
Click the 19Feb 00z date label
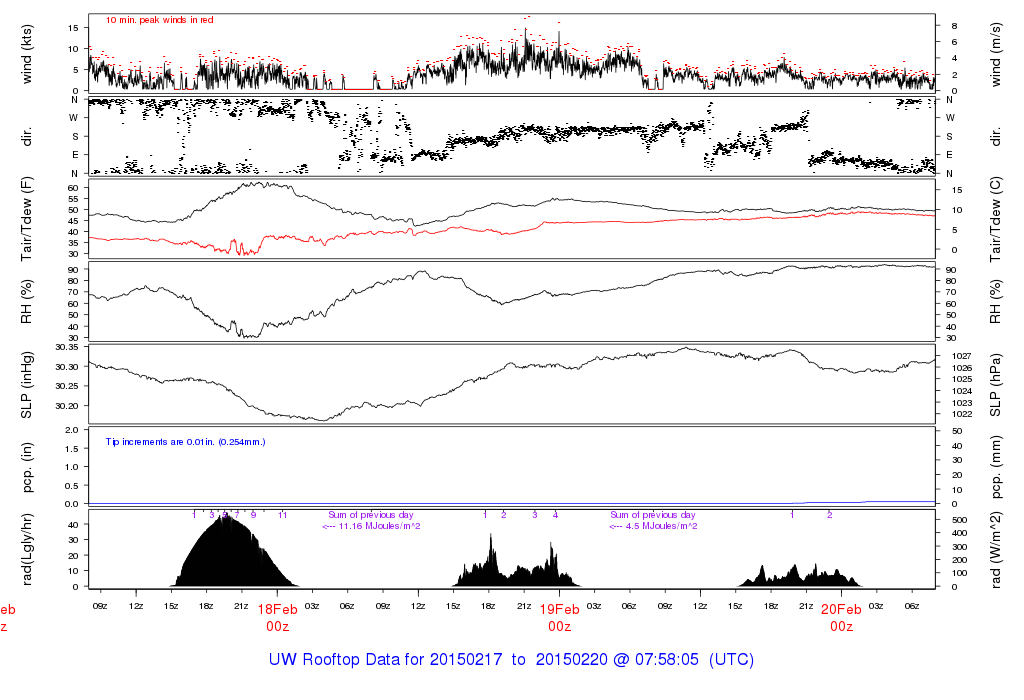click(x=560, y=618)
